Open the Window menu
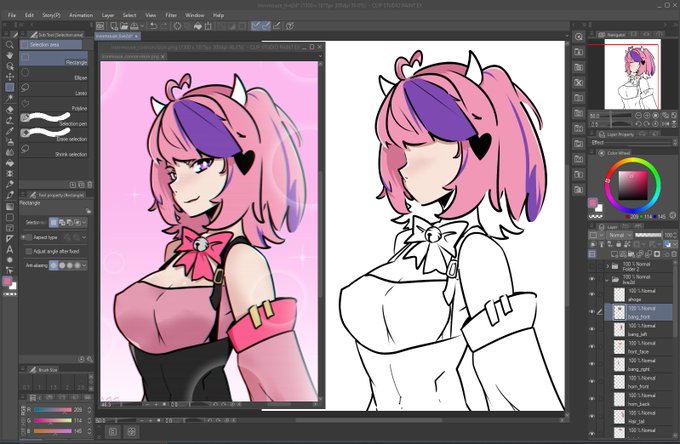 (x=195, y=15)
